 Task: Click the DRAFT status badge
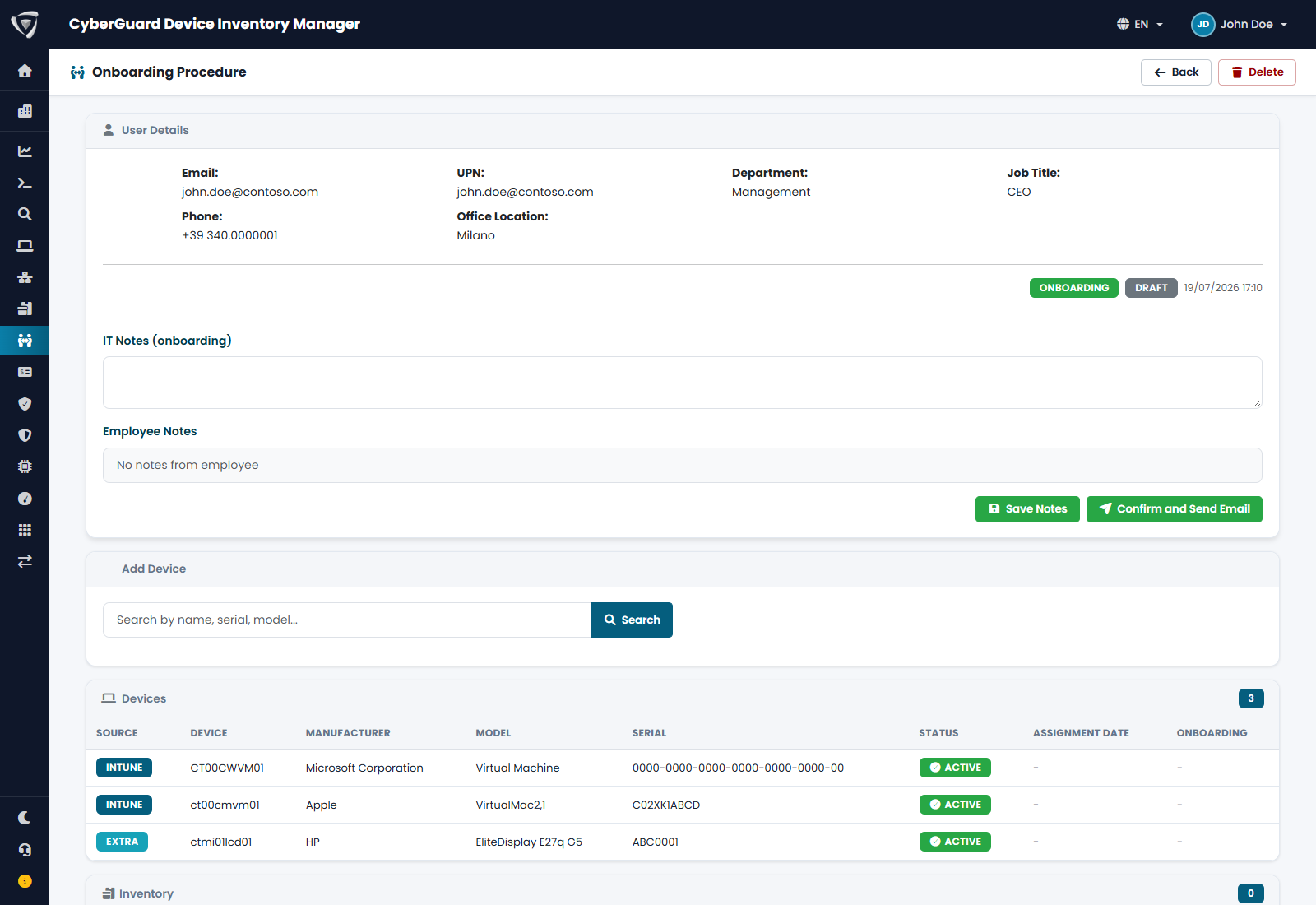tap(1151, 288)
